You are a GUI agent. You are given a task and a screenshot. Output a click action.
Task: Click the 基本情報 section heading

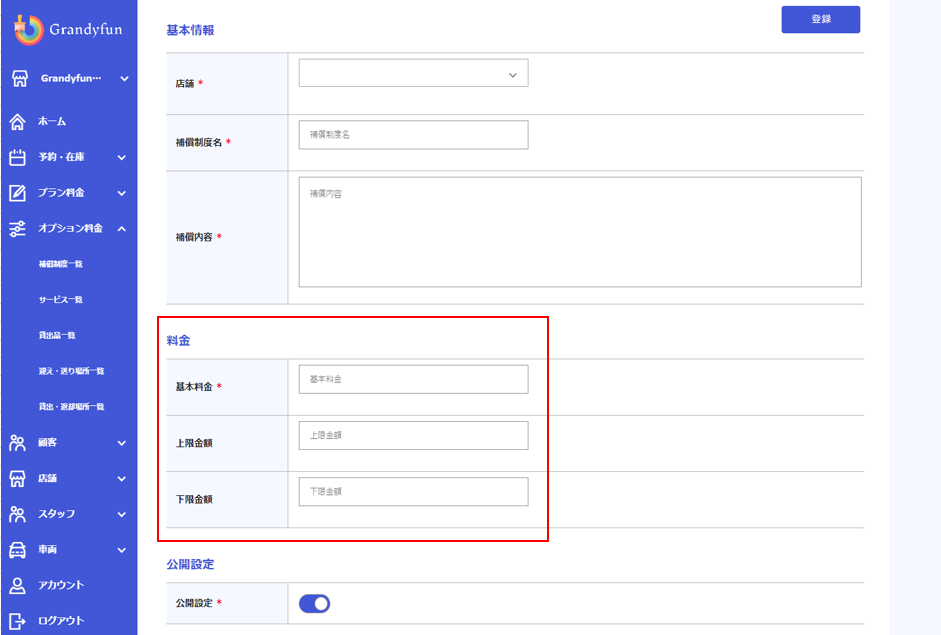(190, 30)
